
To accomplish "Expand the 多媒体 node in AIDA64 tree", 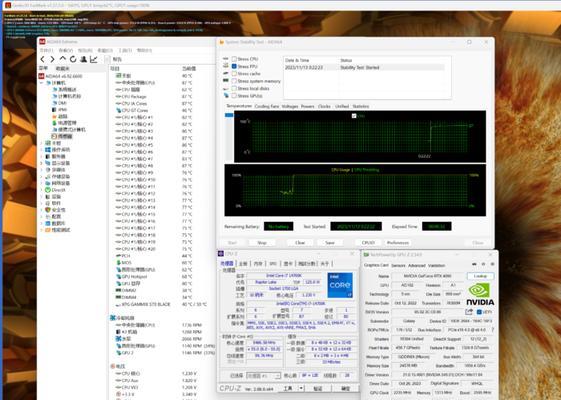I will pyautogui.click(x=42, y=170).
